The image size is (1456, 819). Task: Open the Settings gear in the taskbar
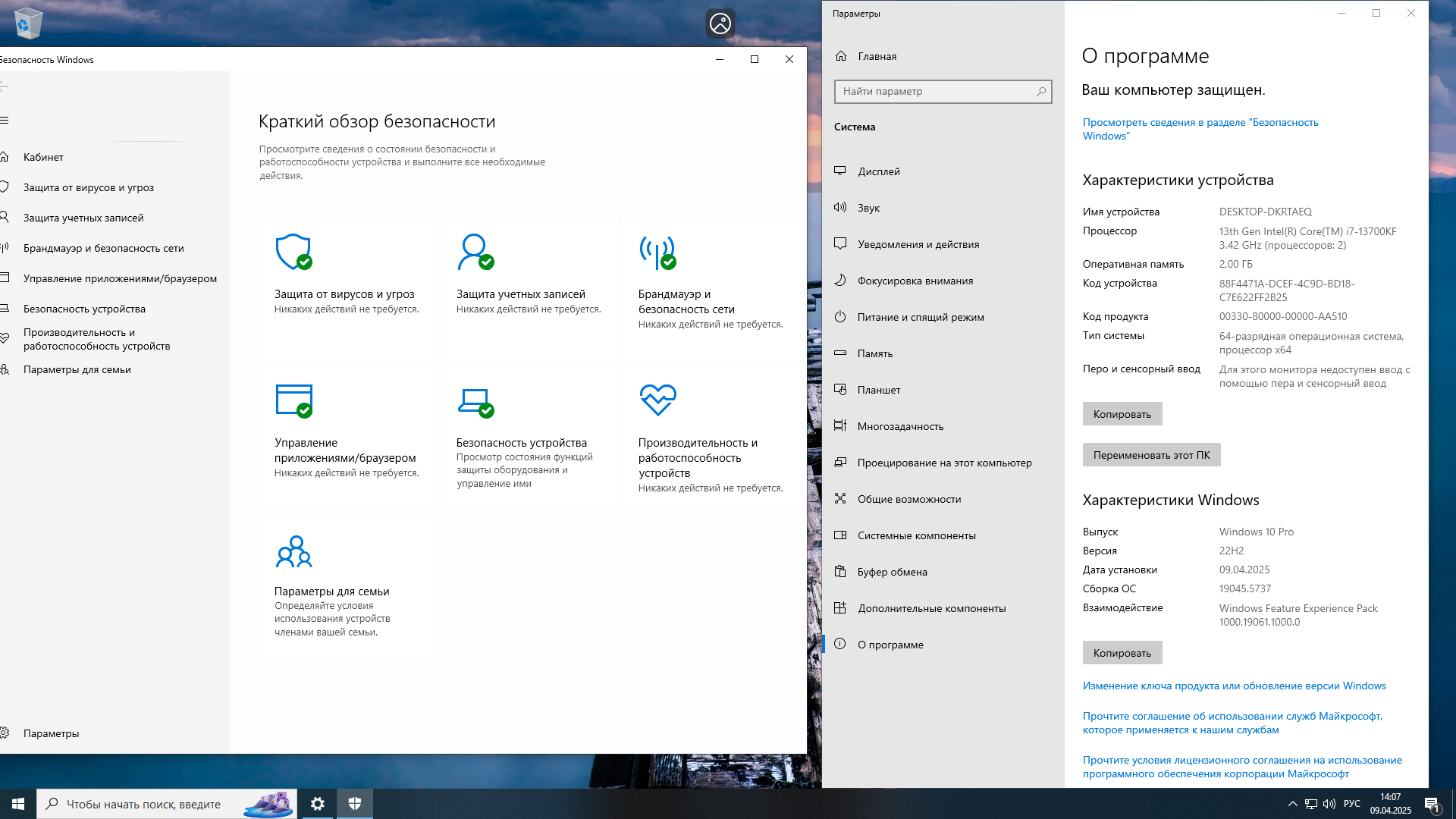pyautogui.click(x=318, y=804)
